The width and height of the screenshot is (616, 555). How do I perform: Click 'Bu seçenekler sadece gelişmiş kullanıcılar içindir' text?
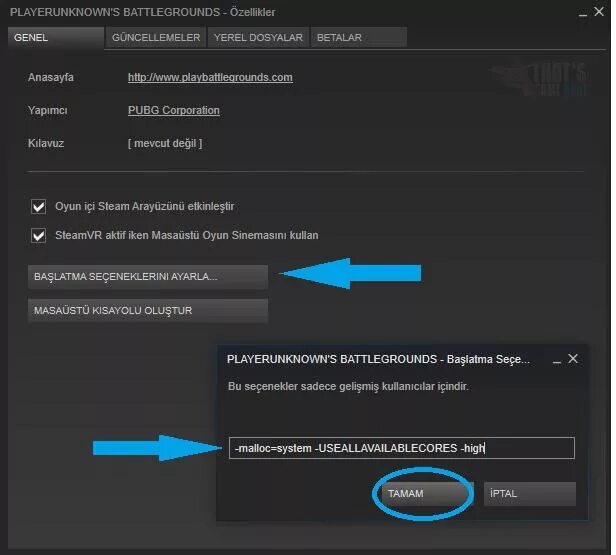tap(348, 386)
